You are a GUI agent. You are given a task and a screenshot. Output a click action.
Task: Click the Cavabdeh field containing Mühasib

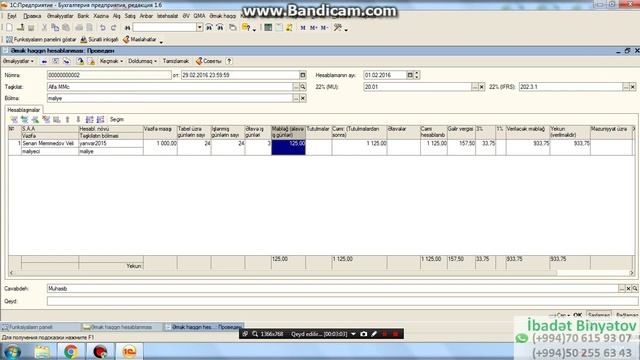tap(333, 289)
